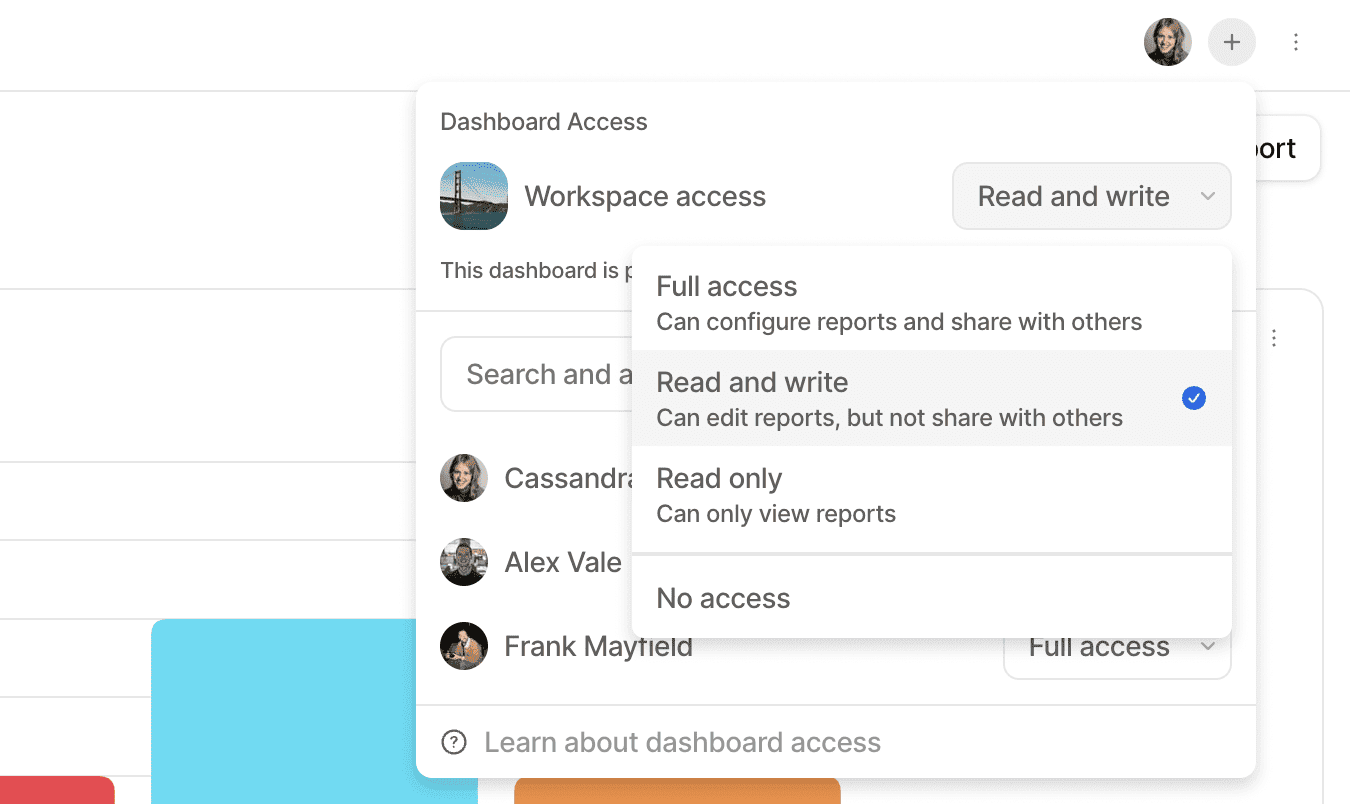Click your profile avatar in the top bar

coord(1167,42)
